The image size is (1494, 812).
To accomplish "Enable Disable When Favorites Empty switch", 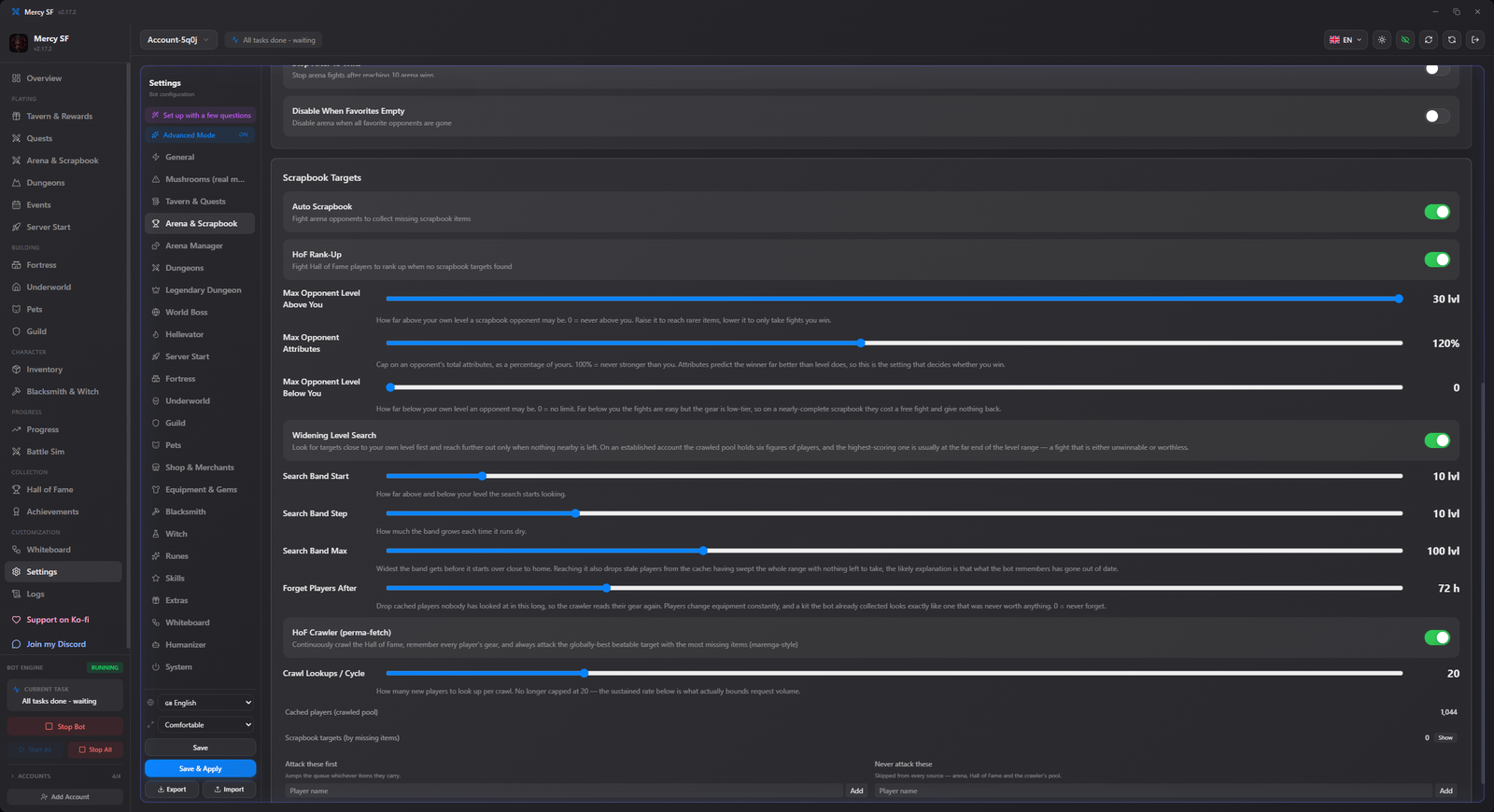I will point(1437,117).
